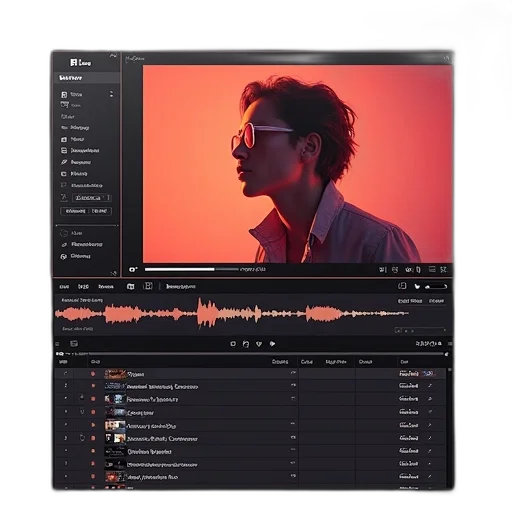Click the status link on the fourth clip row

pyautogui.click(x=409, y=412)
